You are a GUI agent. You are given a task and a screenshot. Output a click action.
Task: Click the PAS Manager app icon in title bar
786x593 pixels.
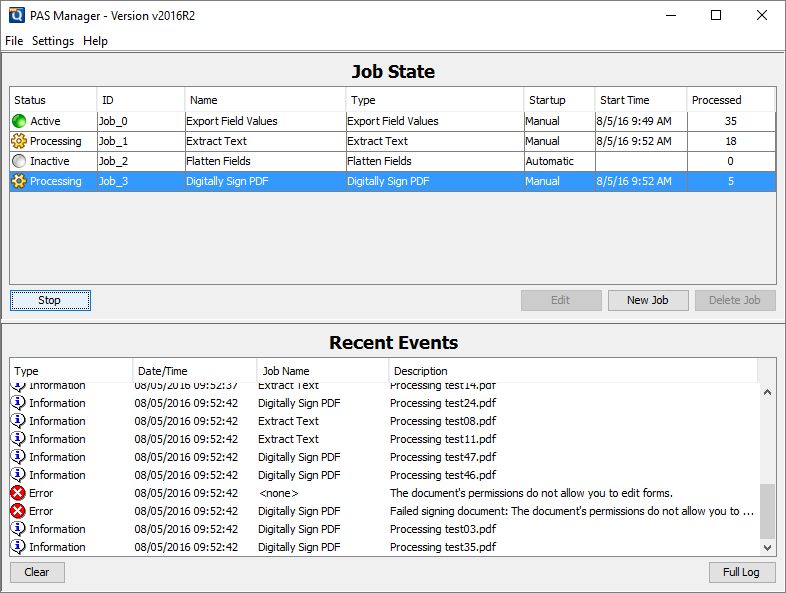(x=16, y=16)
